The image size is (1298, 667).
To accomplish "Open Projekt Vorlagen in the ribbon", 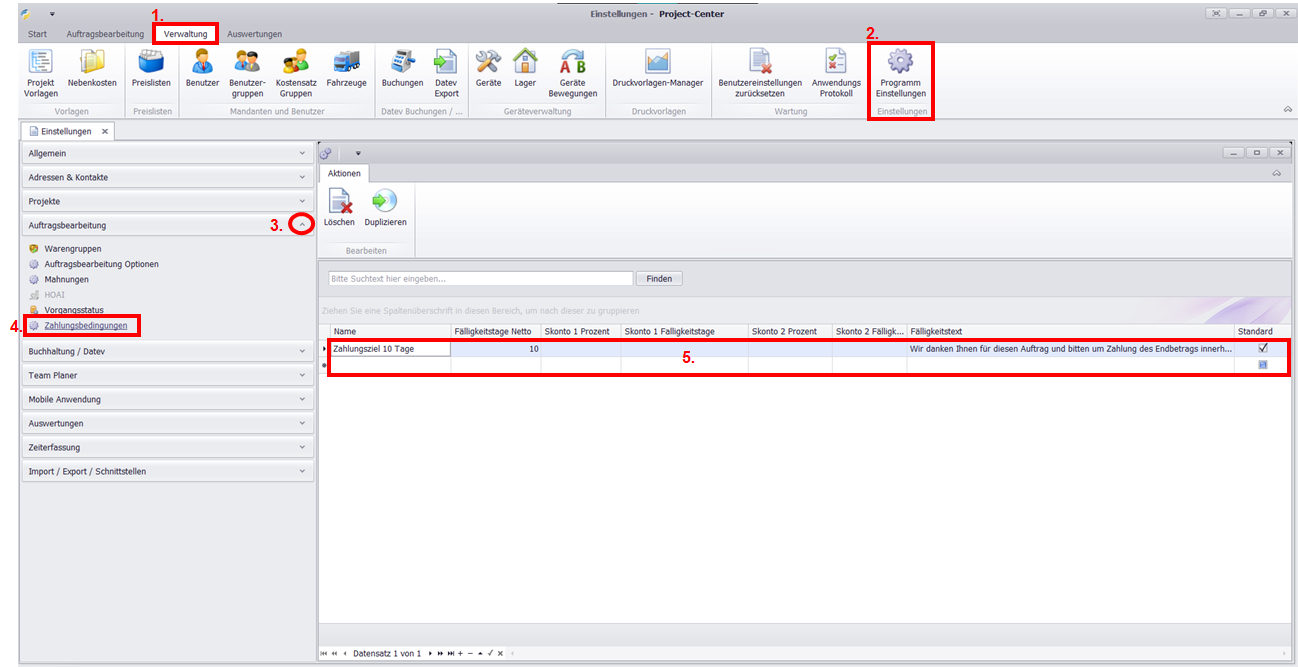I will 40,62.
